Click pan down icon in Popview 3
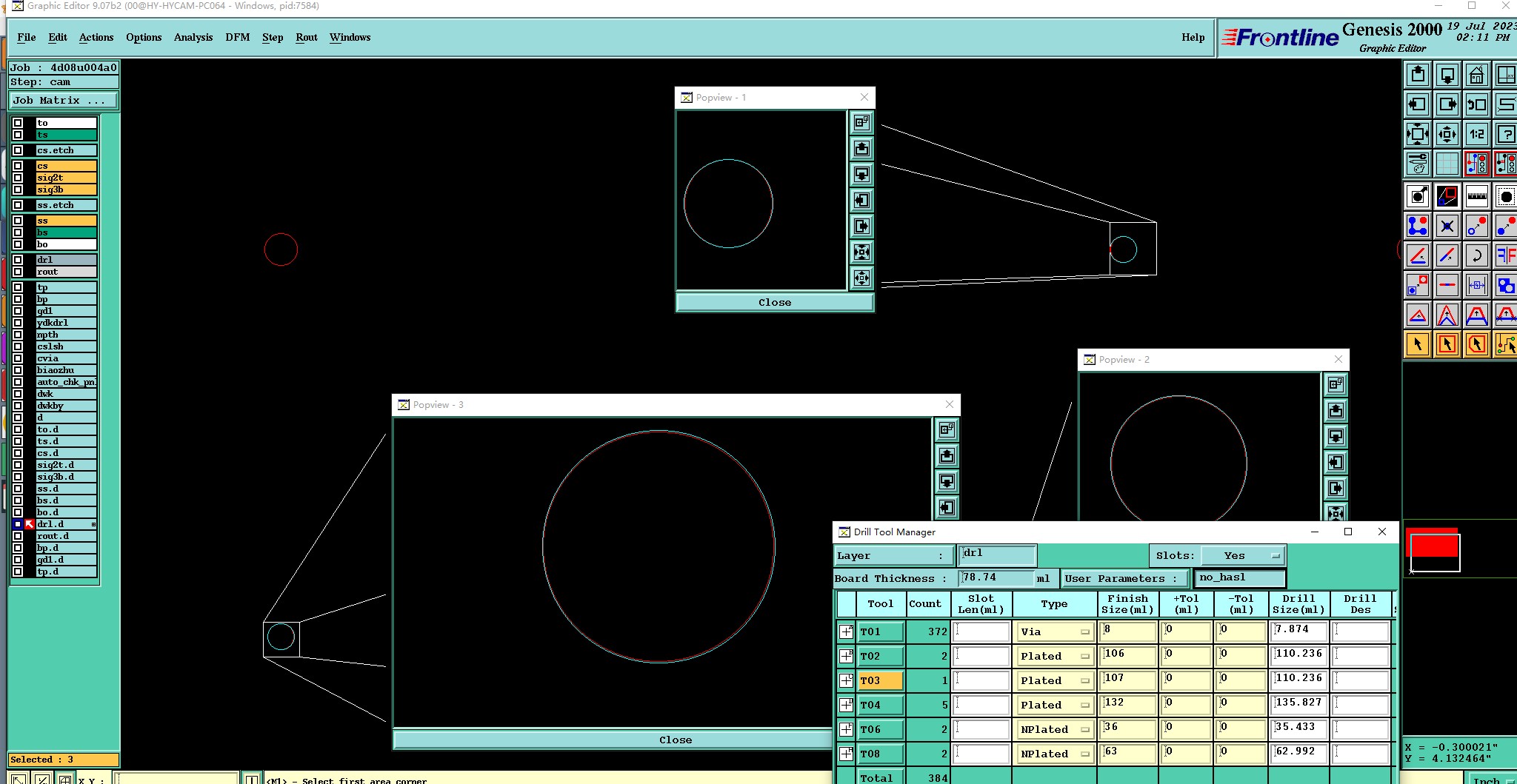1517x784 pixels. click(x=947, y=482)
